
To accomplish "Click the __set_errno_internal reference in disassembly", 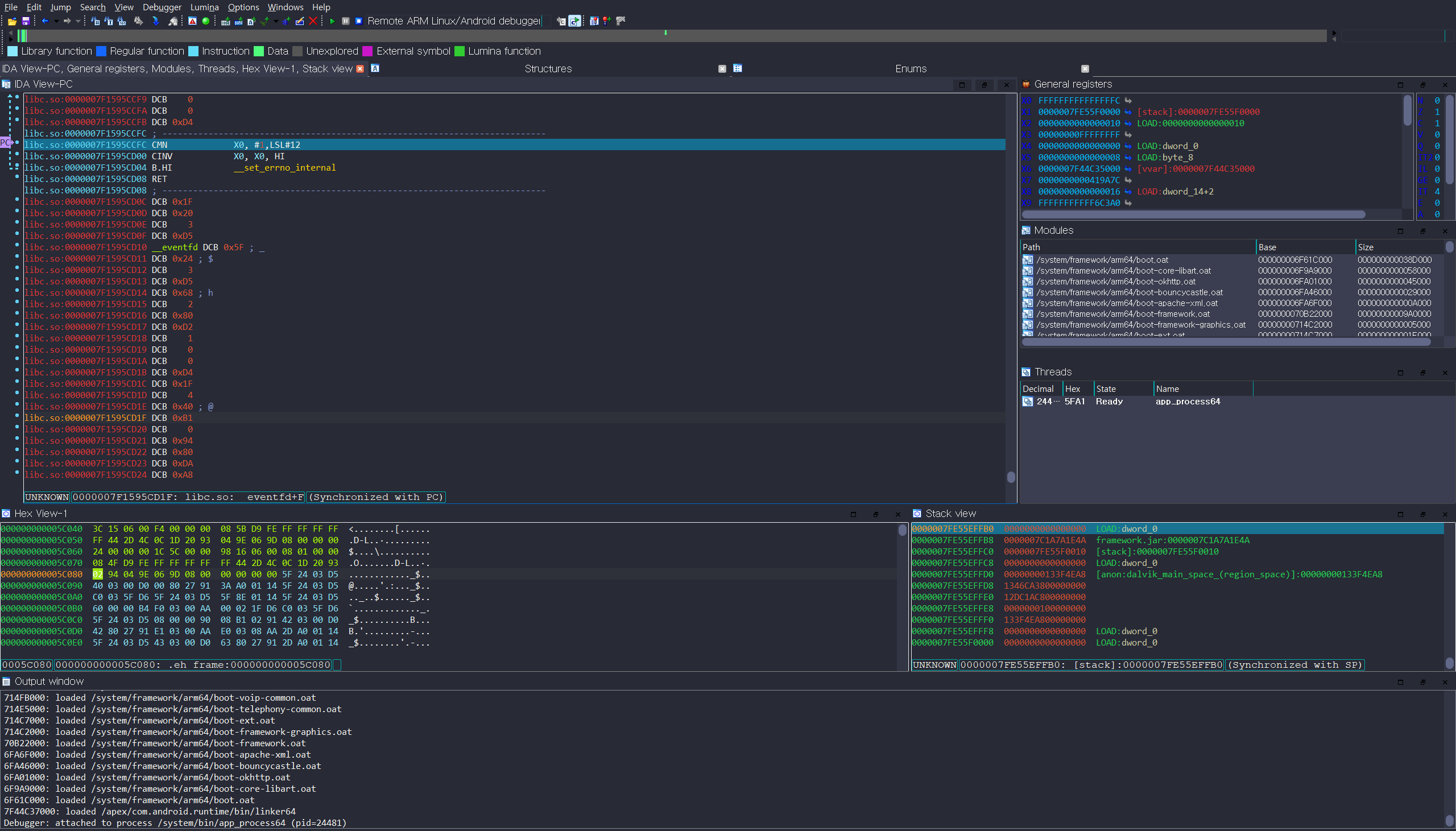I will click(284, 168).
